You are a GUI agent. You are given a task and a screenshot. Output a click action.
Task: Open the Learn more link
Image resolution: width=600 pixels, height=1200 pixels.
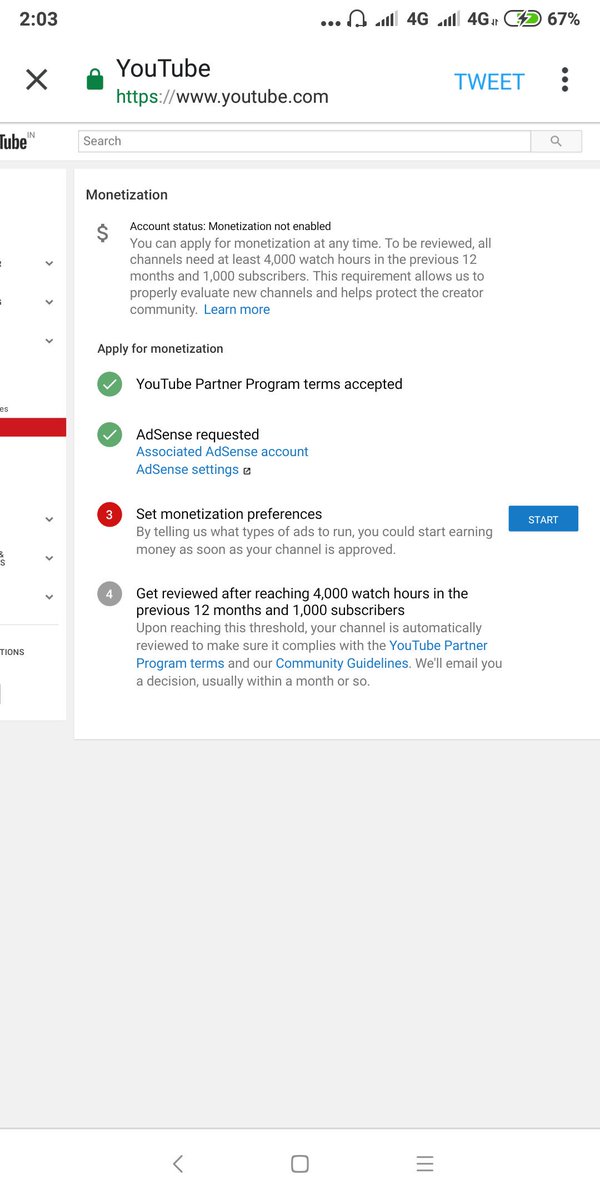point(237,310)
